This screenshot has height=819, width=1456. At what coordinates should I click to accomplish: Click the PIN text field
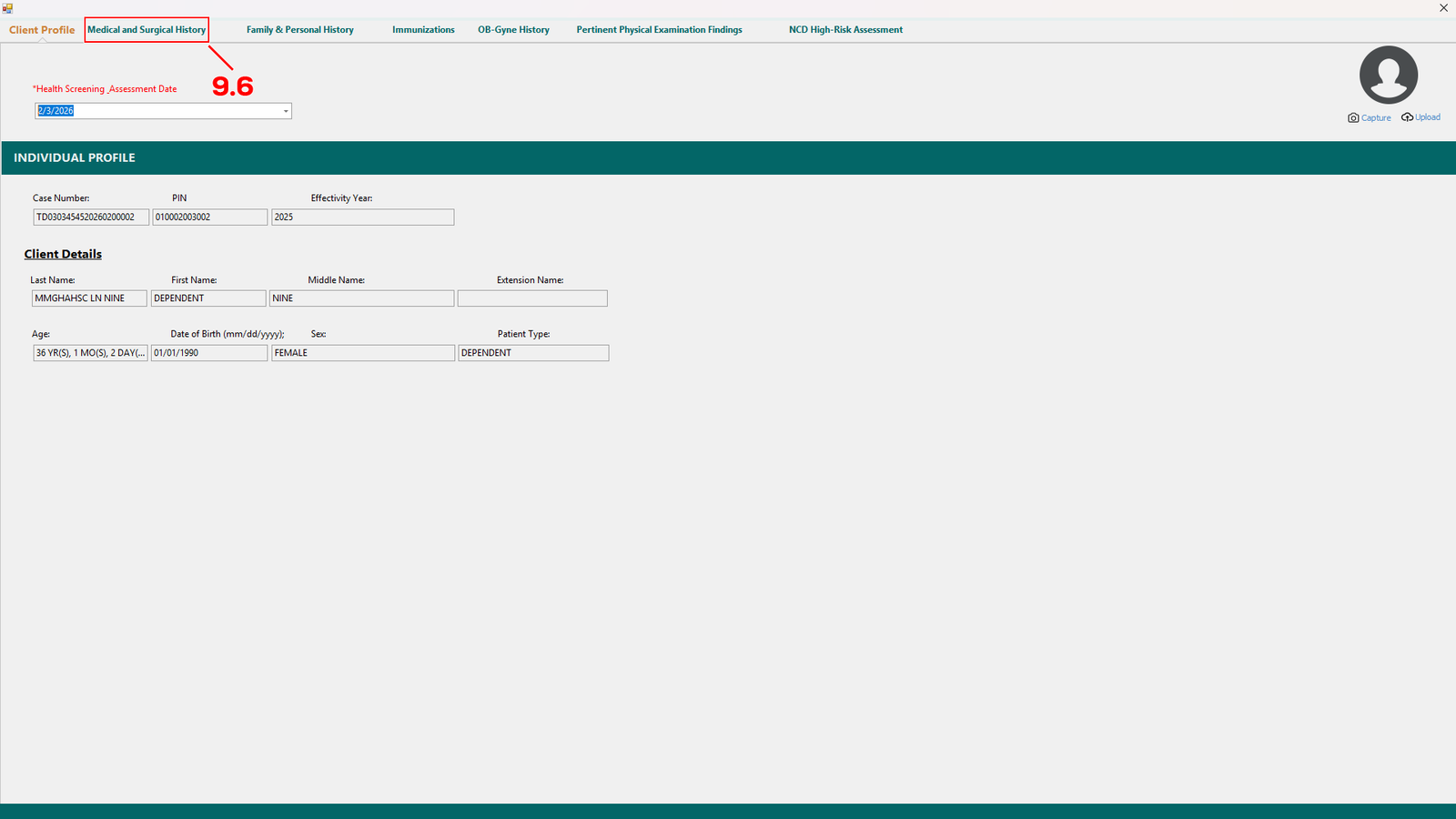point(209,217)
